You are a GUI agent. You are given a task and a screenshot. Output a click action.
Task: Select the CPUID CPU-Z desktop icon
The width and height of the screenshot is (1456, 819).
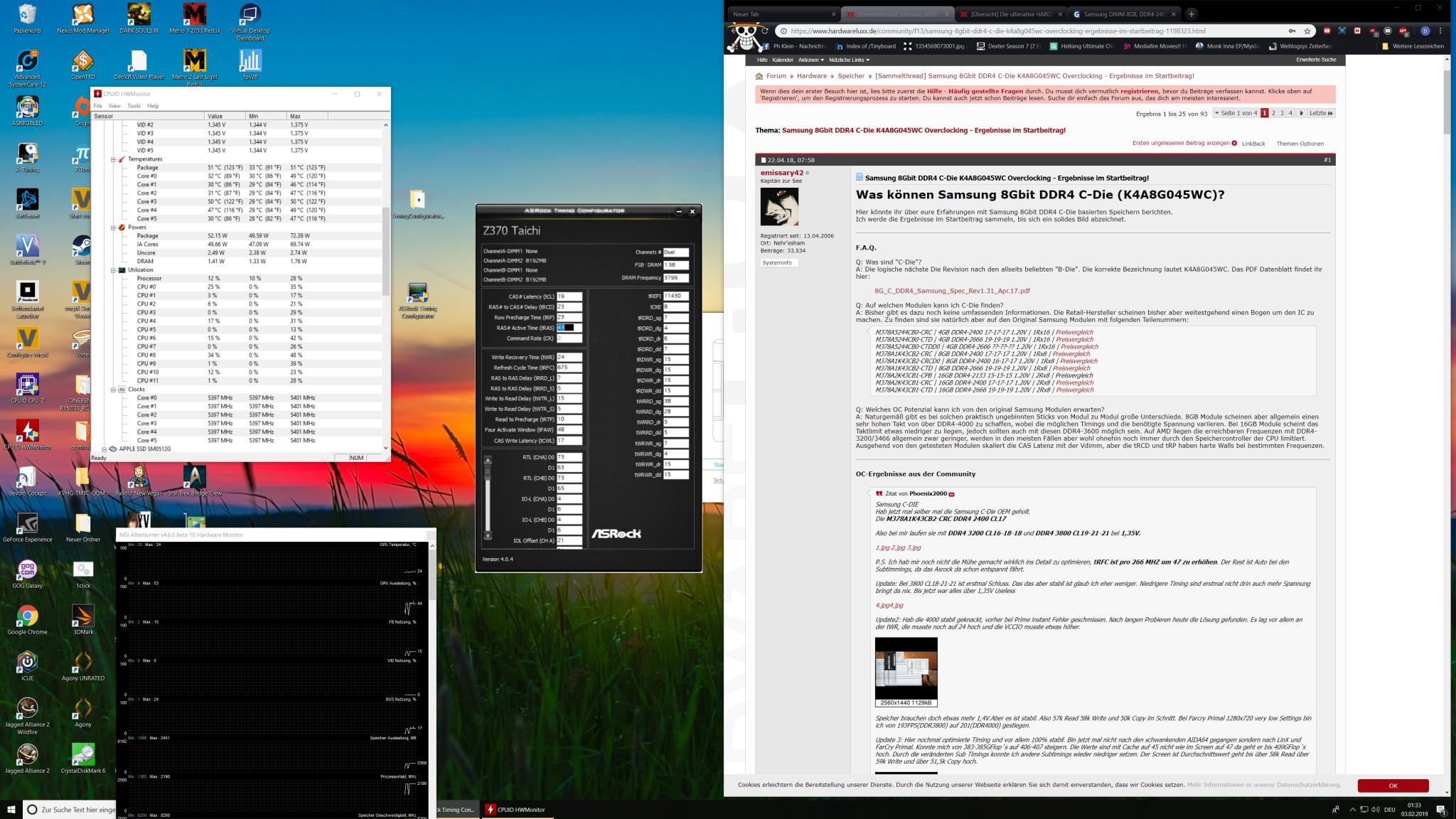click(27, 389)
